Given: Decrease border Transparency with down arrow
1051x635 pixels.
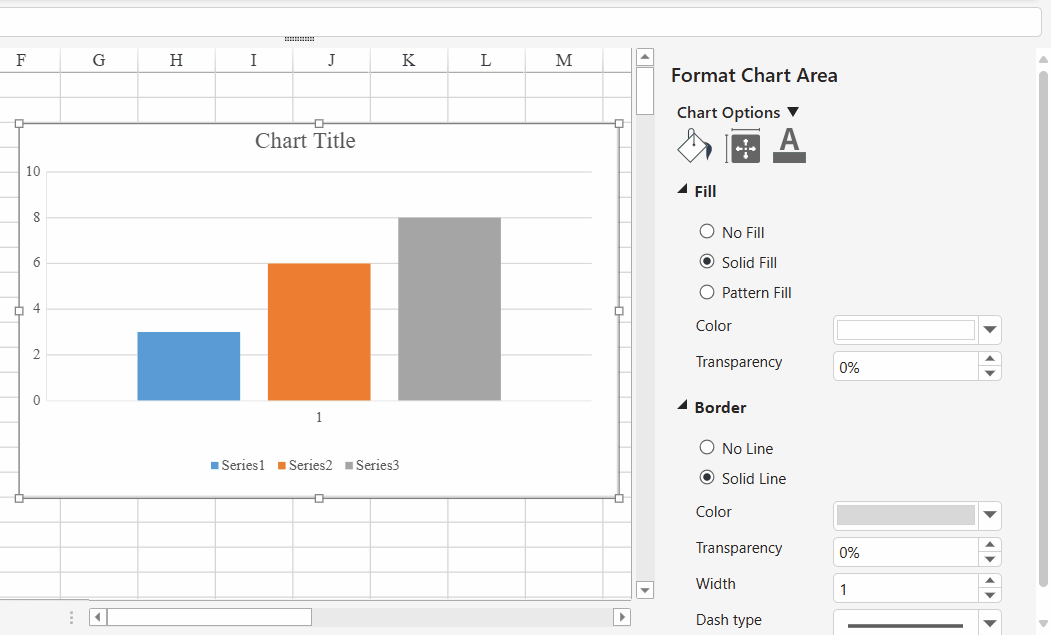Looking at the screenshot, I should (990, 559).
